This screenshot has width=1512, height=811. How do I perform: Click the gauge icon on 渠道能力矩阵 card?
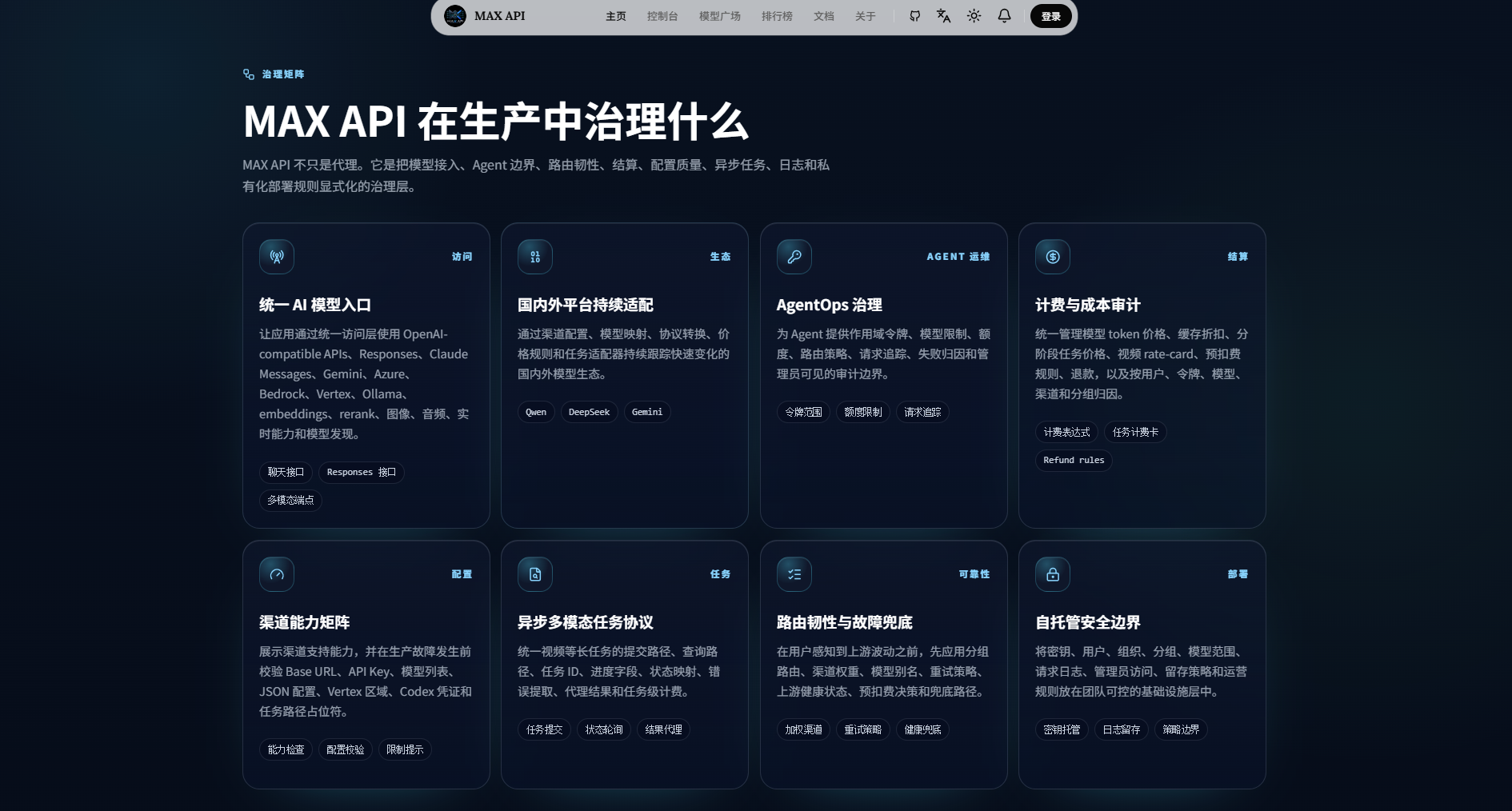pos(277,574)
